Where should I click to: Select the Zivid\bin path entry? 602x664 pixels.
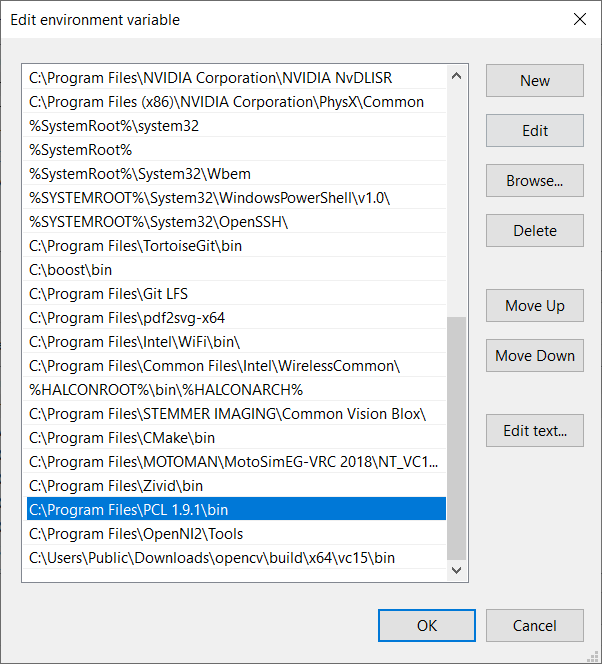pos(236,486)
